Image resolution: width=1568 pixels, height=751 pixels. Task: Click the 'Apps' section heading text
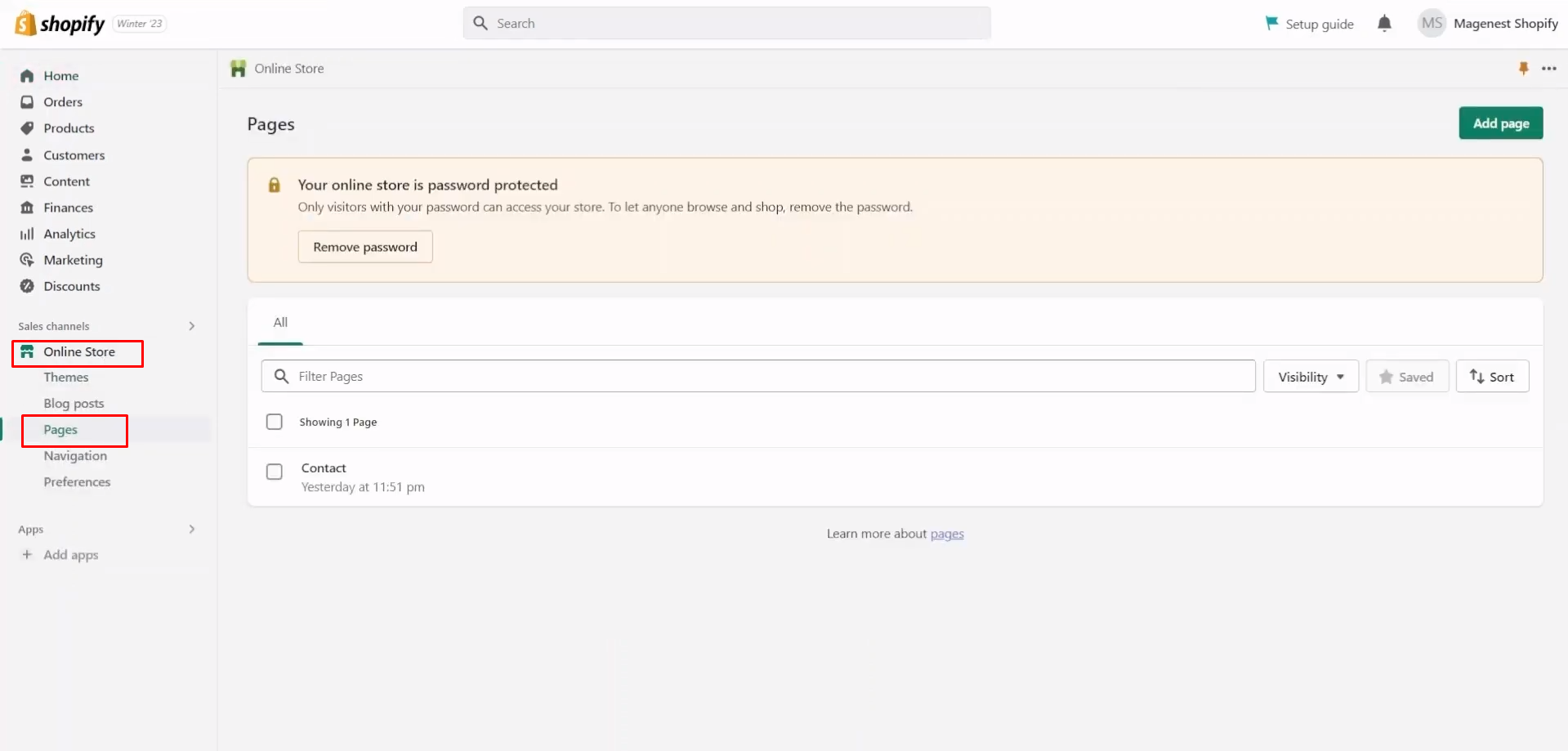31,530
